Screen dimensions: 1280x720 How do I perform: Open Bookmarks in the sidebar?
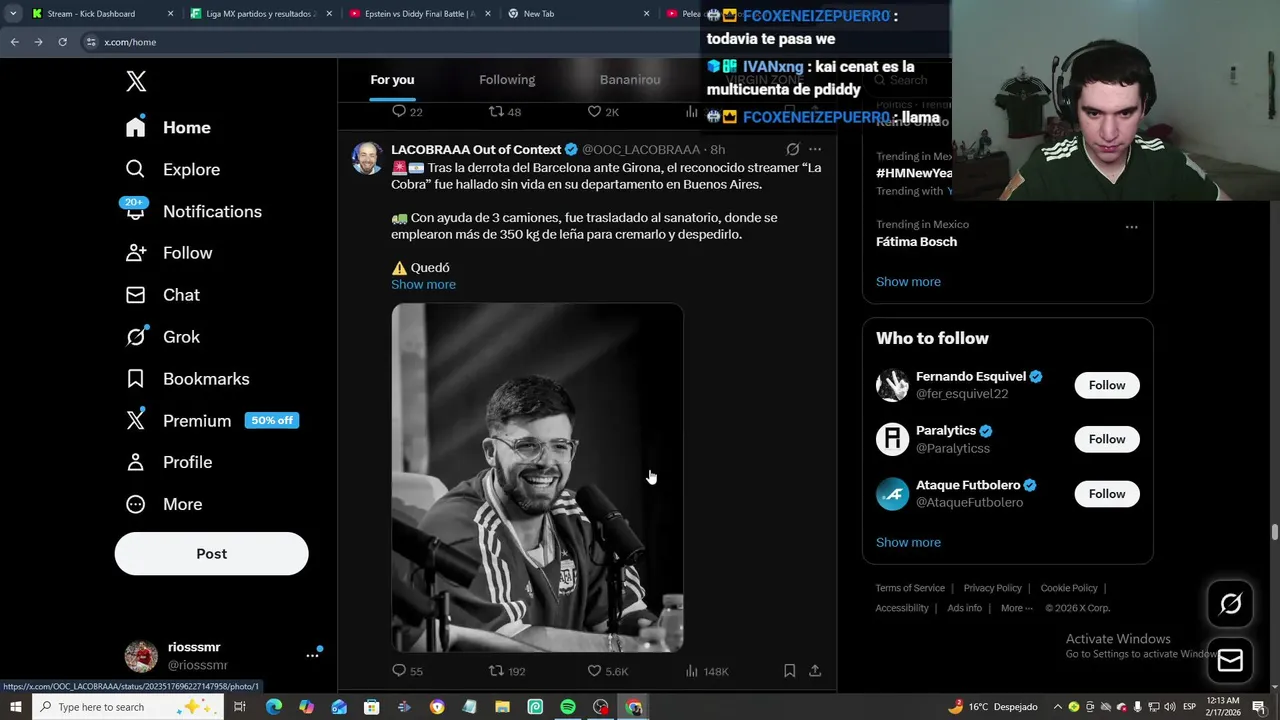point(187,379)
